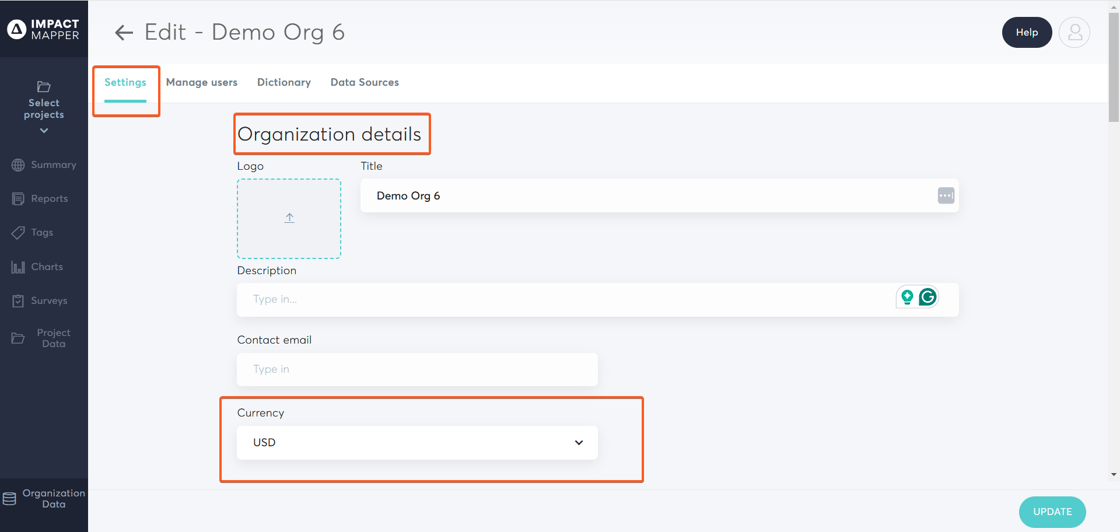Open Charts in the sidebar

point(44,267)
